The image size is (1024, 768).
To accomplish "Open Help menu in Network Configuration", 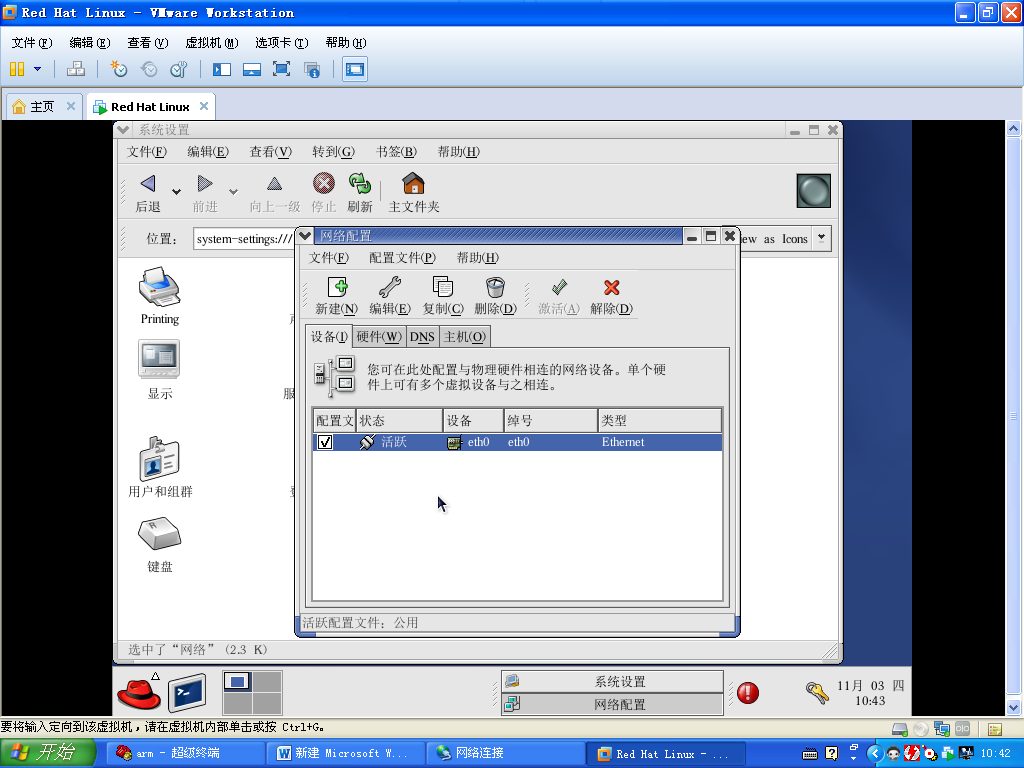I will (x=477, y=257).
